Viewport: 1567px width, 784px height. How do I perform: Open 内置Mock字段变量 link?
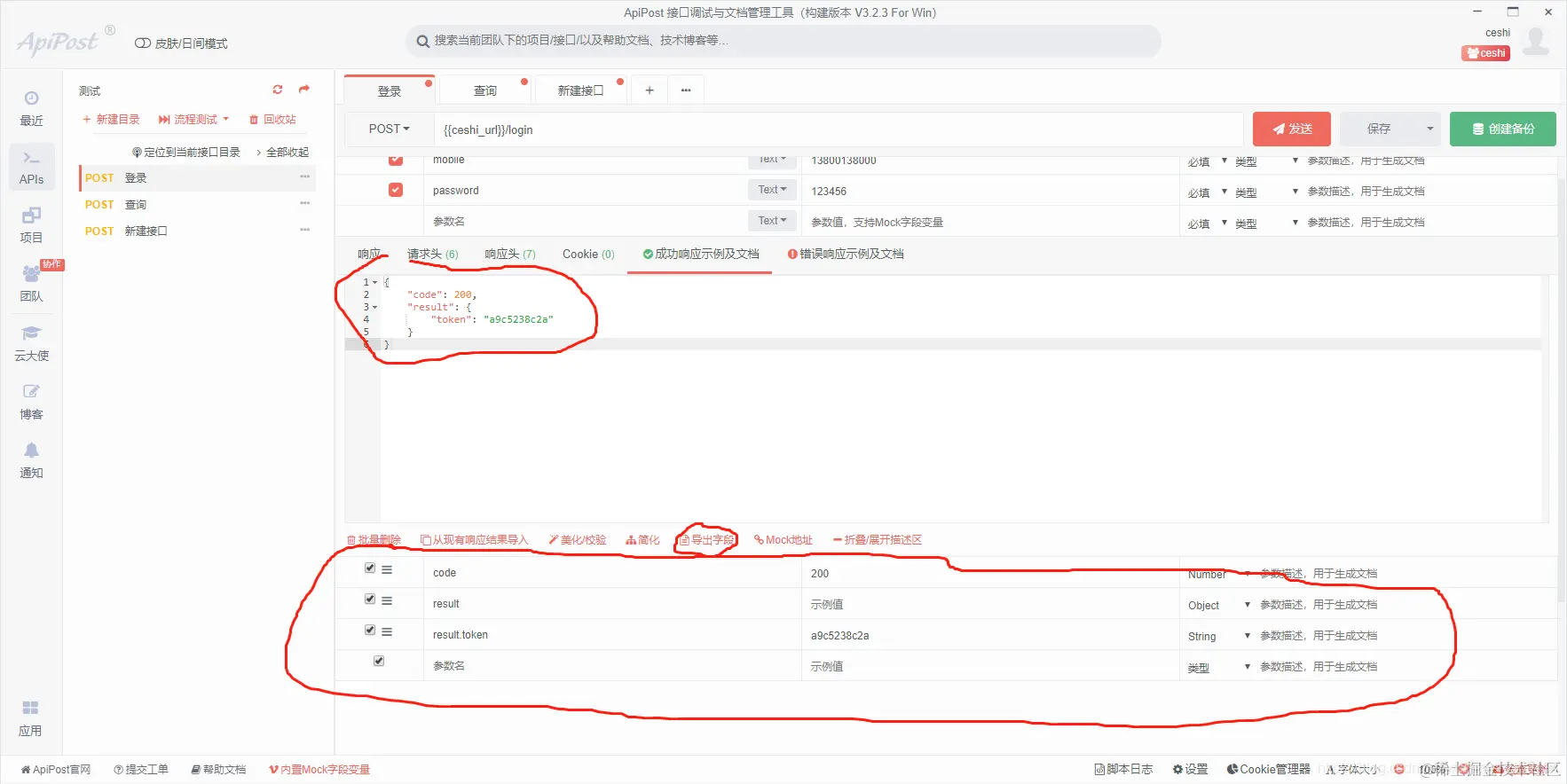[x=319, y=770]
